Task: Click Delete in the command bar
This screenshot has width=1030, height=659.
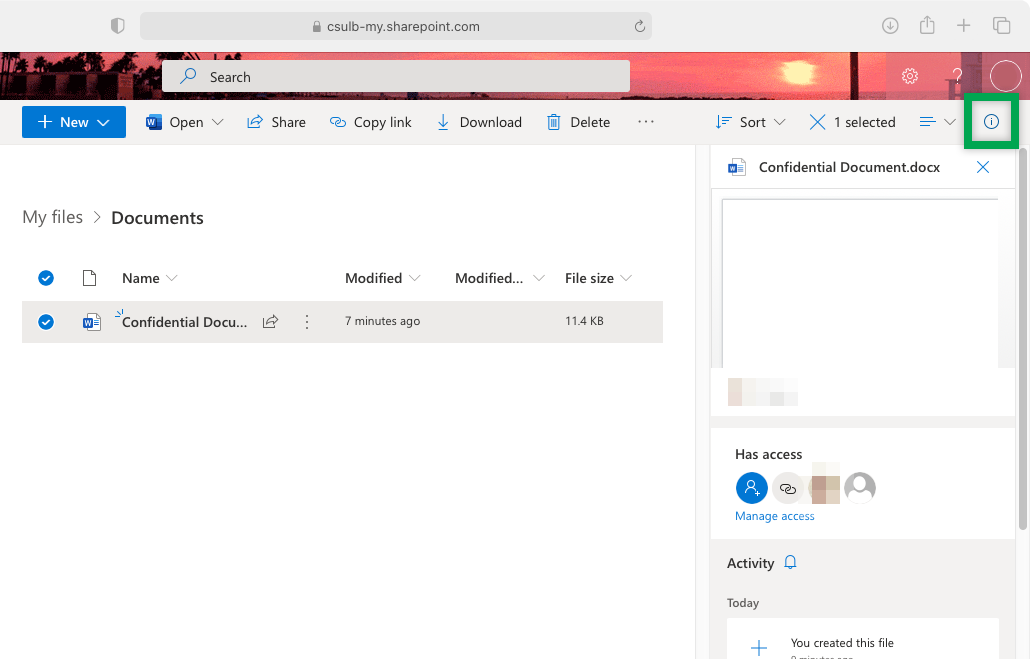Action: tap(578, 122)
